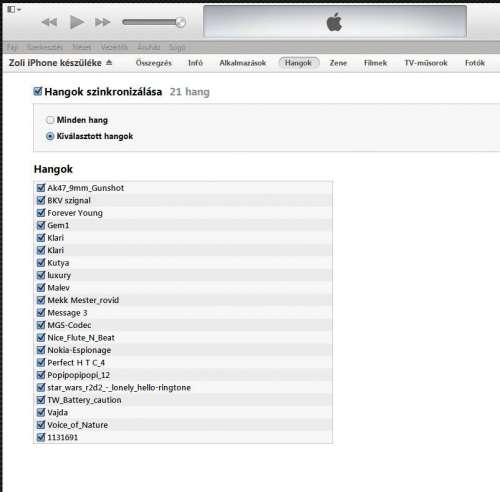Click the Hangok list heading

[x=53, y=169]
